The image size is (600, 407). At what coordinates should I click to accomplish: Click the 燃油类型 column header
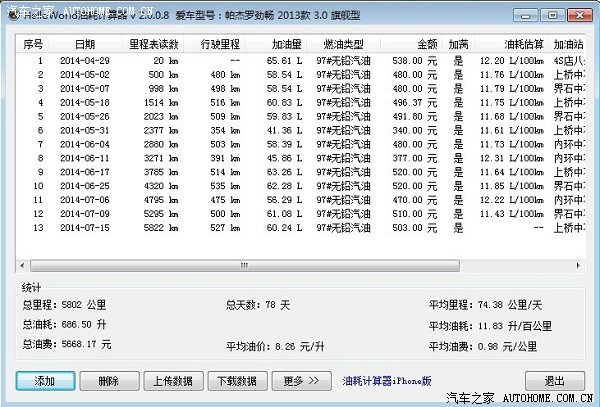click(343, 45)
